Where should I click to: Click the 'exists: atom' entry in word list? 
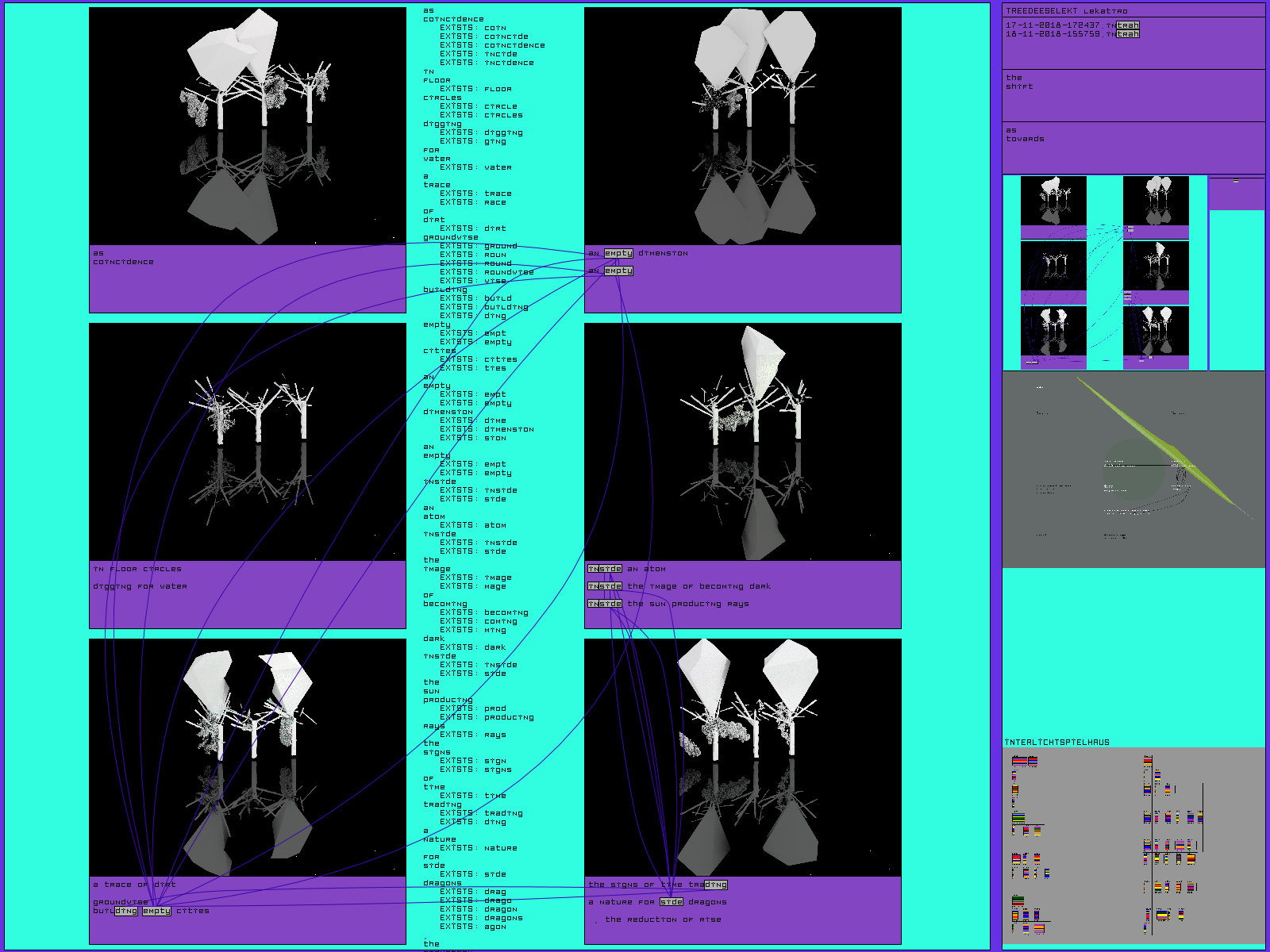[473, 525]
